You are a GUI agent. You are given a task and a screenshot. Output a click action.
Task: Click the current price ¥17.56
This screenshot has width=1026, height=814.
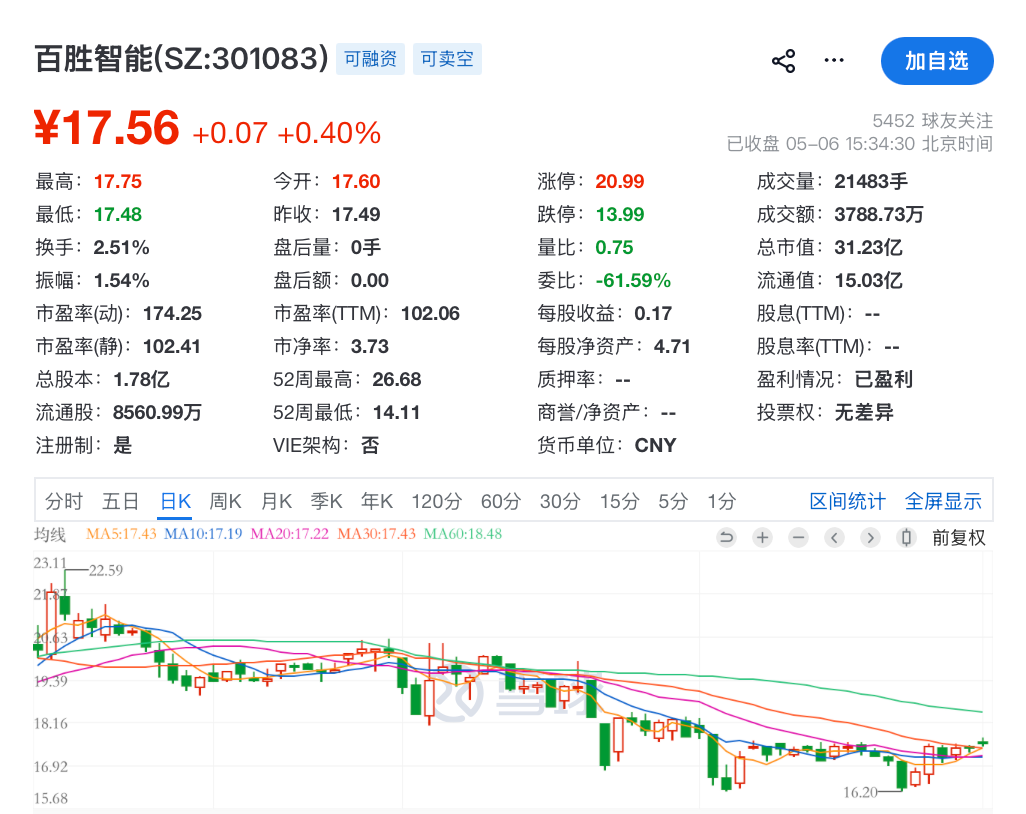(107, 128)
